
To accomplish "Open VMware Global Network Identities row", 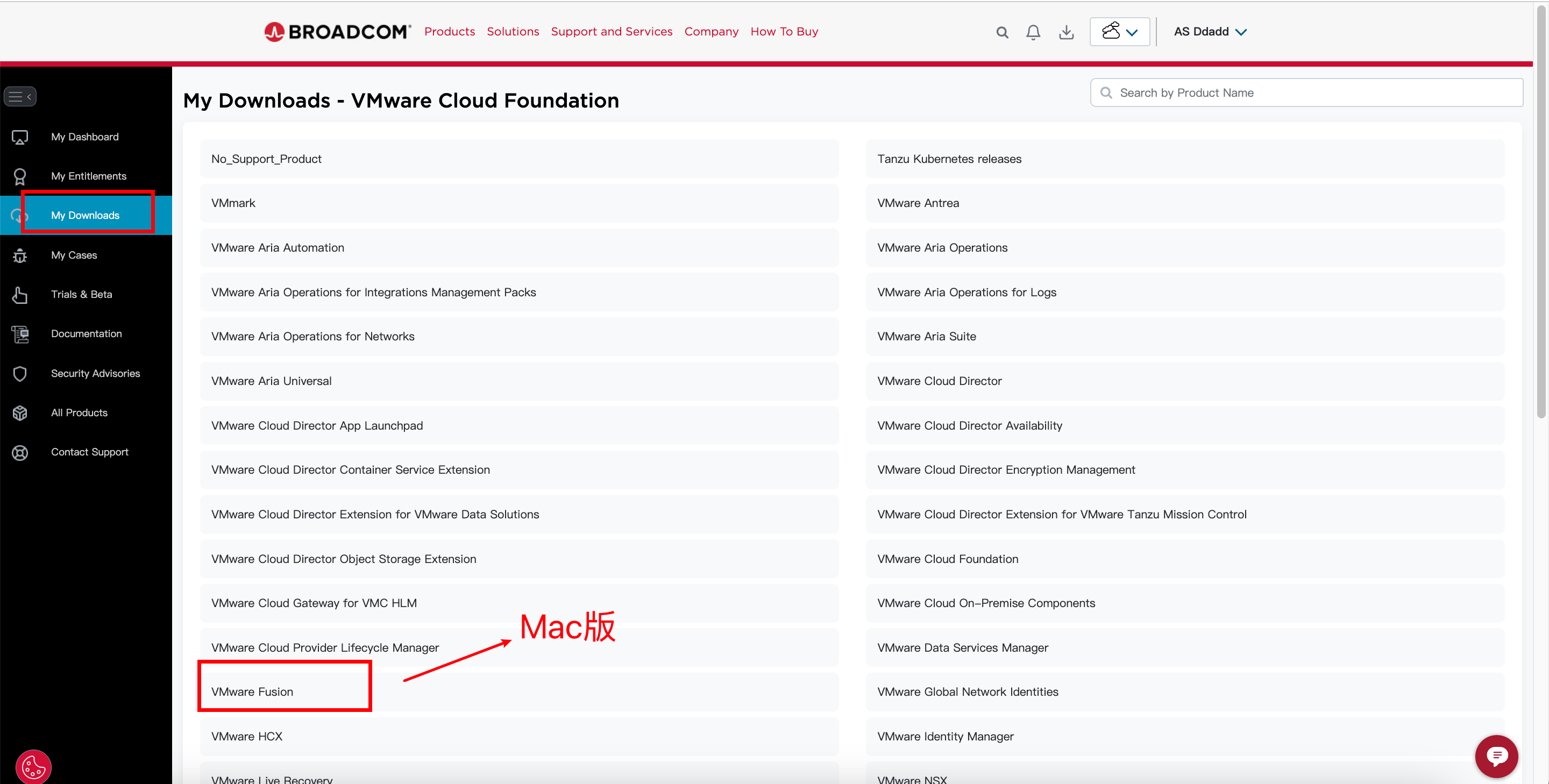I will [x=1184, y=692].
